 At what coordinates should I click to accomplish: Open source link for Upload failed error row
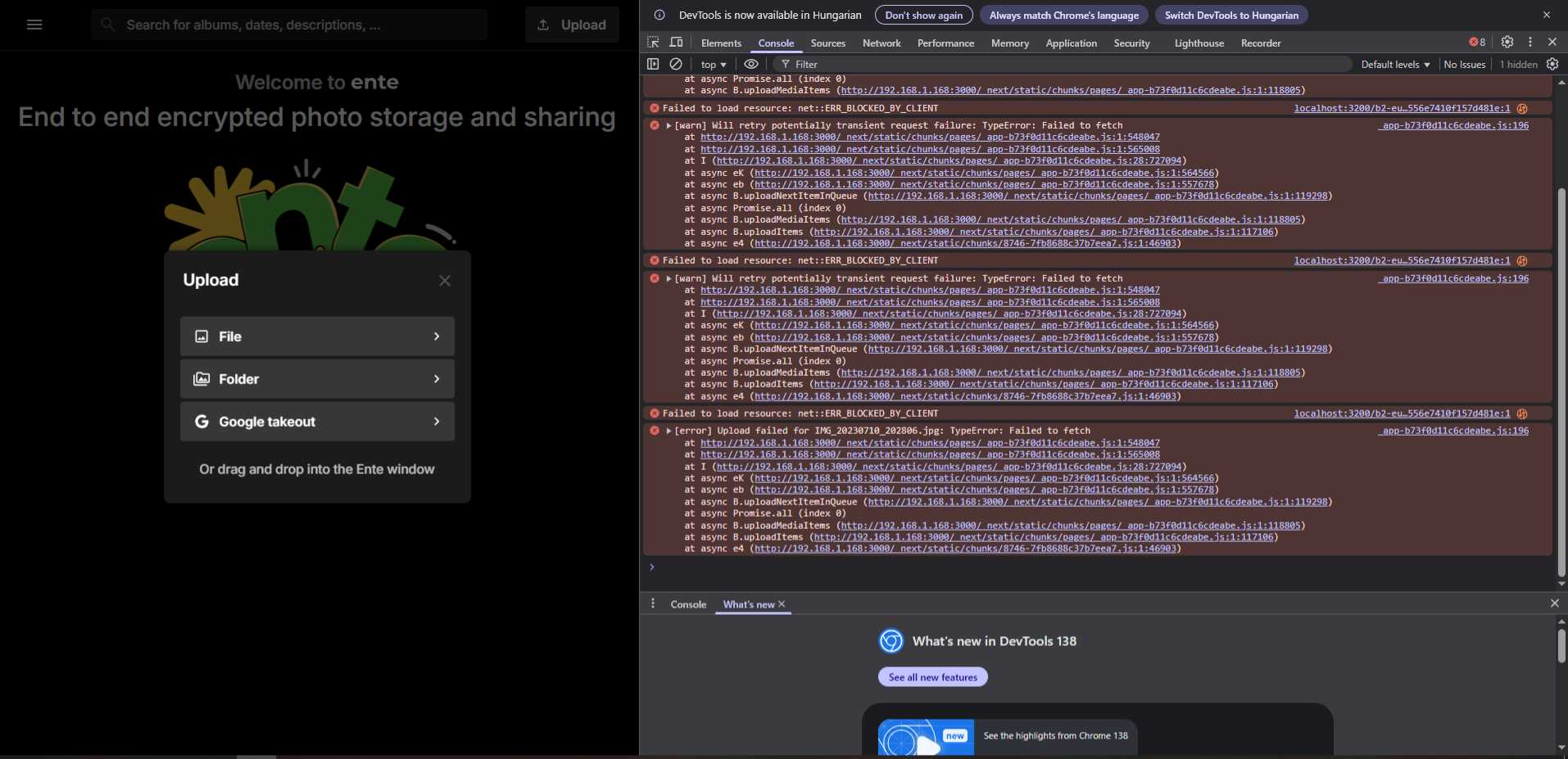[x=1453, y=431]
